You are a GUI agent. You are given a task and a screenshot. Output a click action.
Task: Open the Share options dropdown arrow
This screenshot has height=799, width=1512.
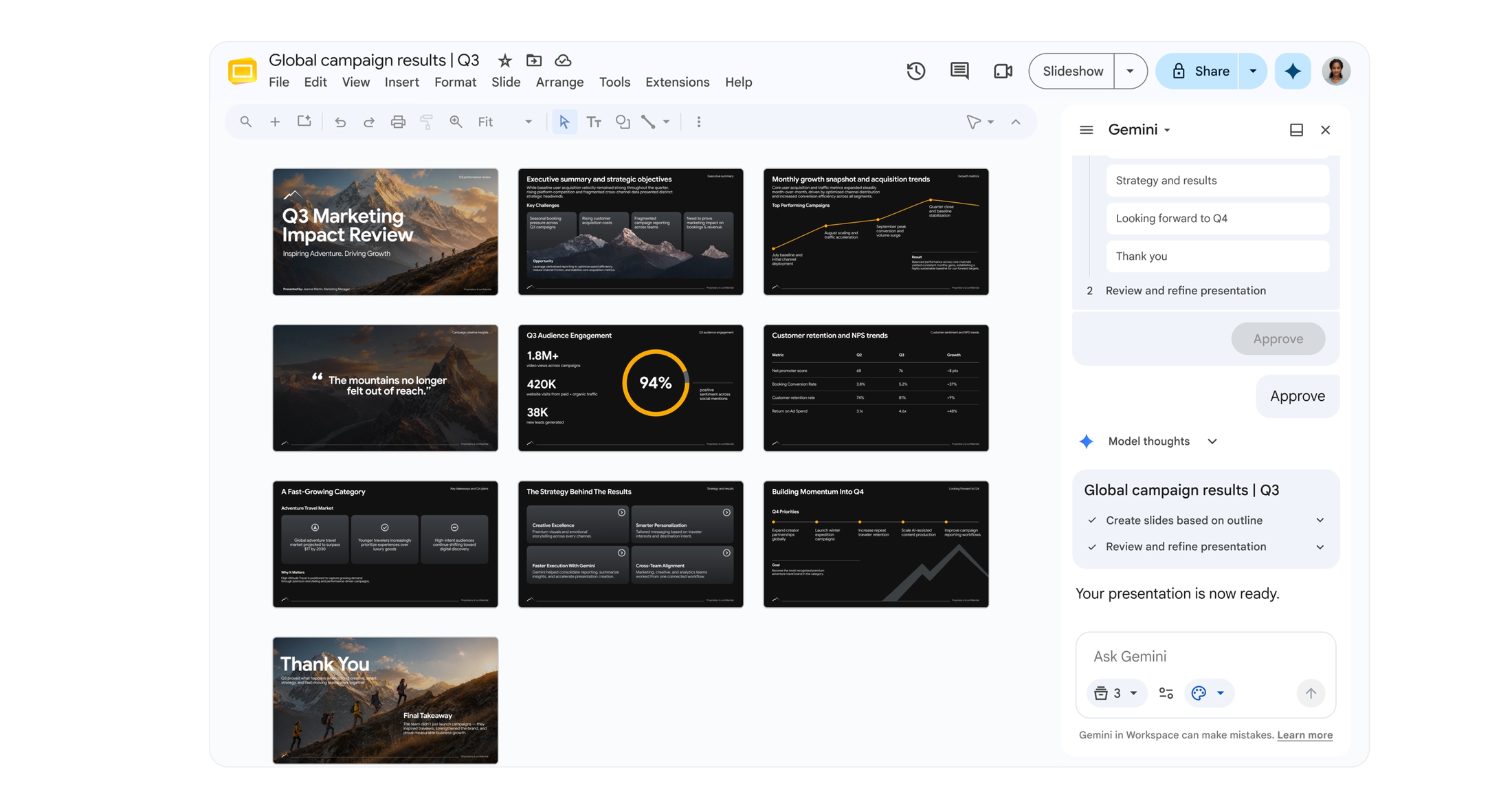click(1253, 71)
